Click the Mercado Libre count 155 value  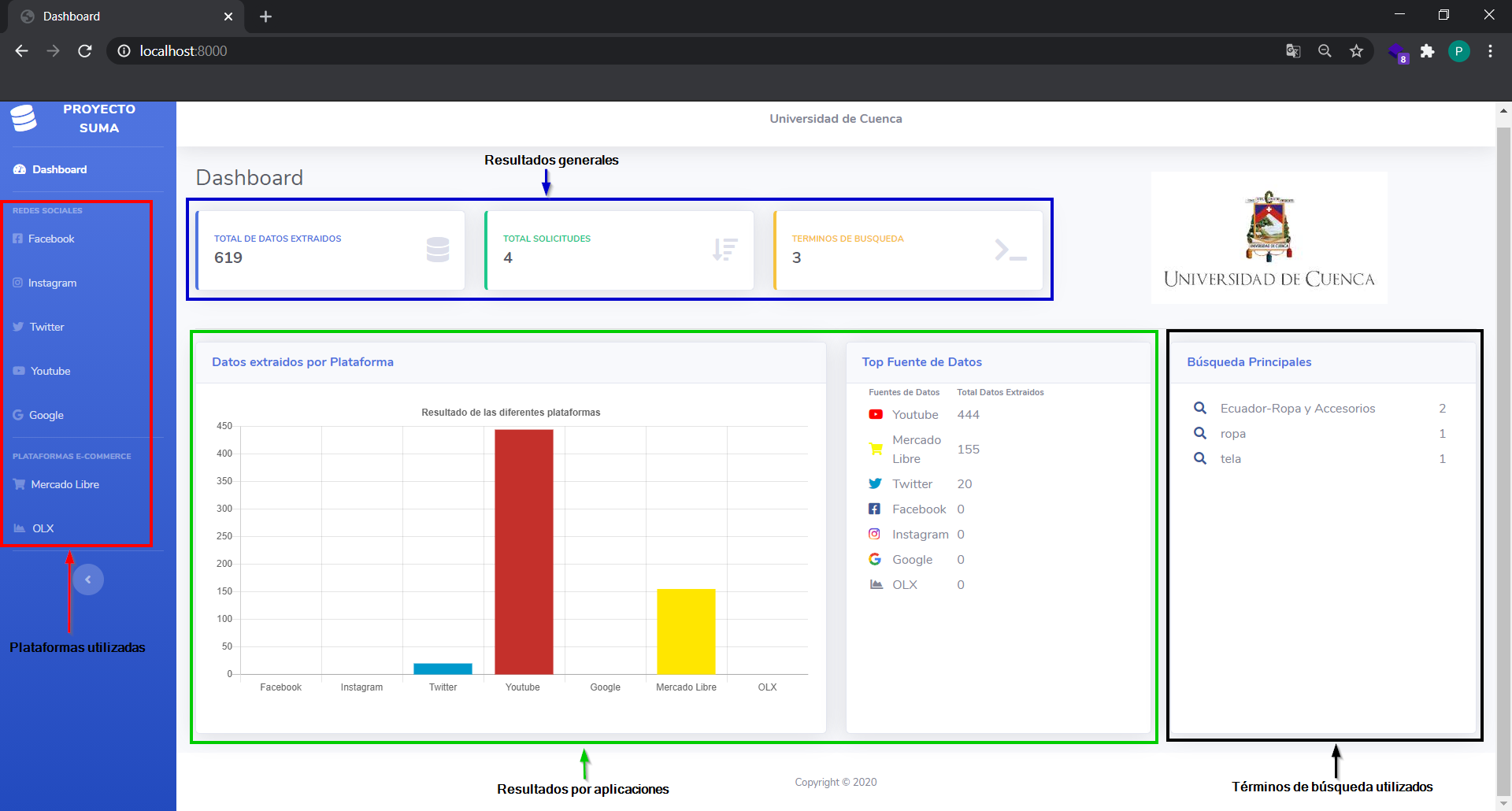(x=968, y=449)
